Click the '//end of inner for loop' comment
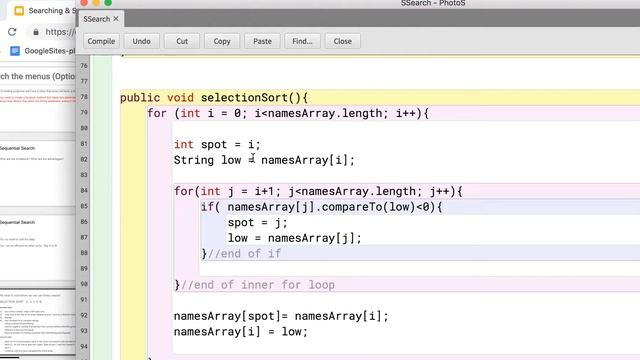Screen dimensions: 640x360 (258, 285)
